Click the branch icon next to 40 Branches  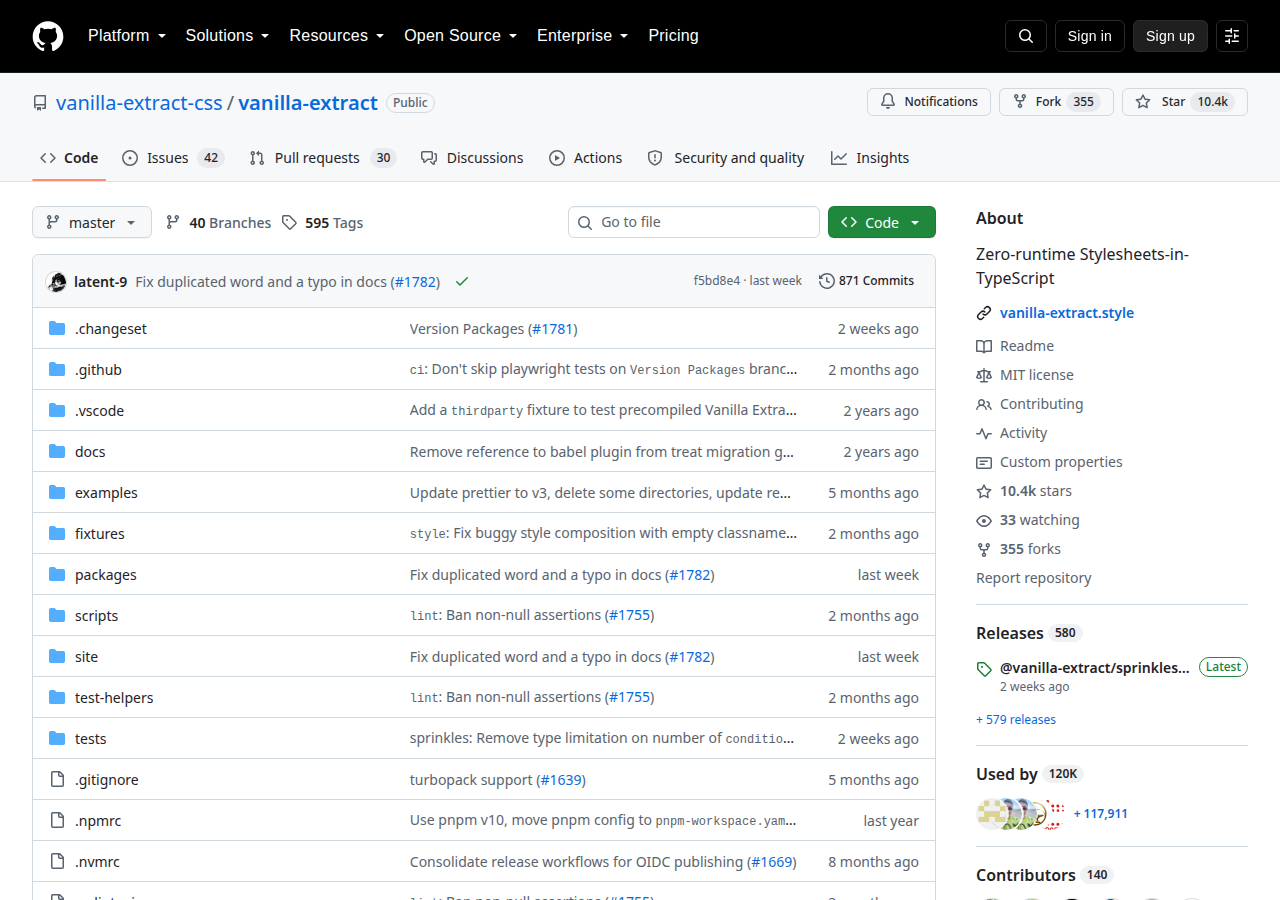173,223
